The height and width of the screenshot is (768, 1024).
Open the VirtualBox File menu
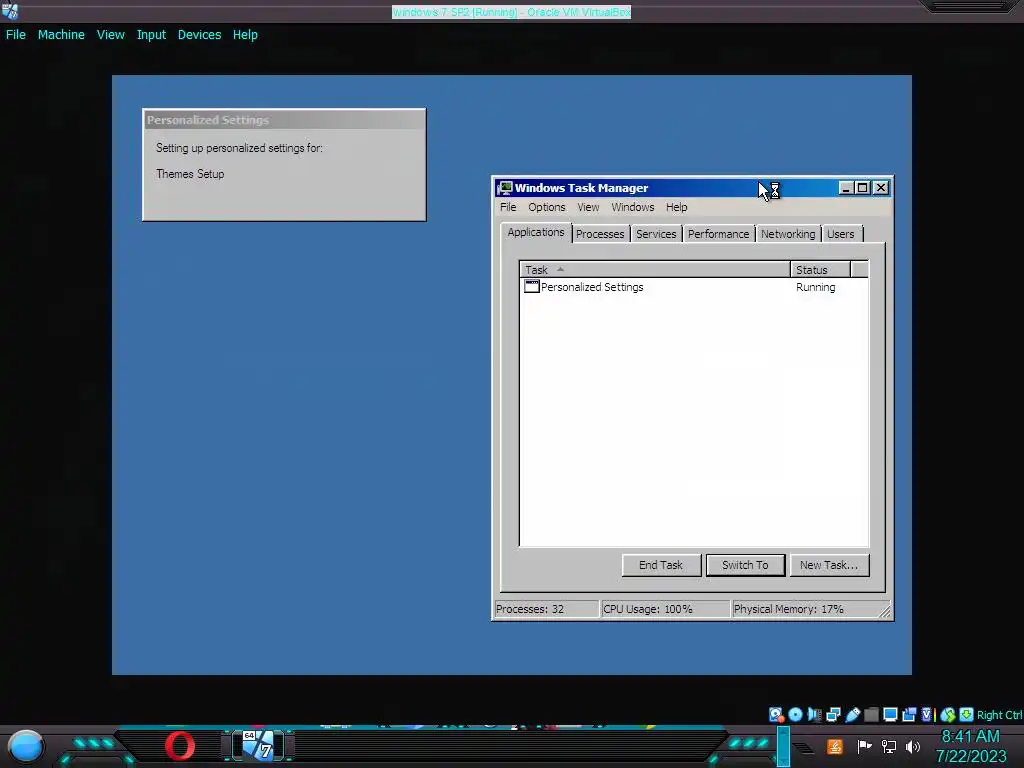(x=16, y=35)
